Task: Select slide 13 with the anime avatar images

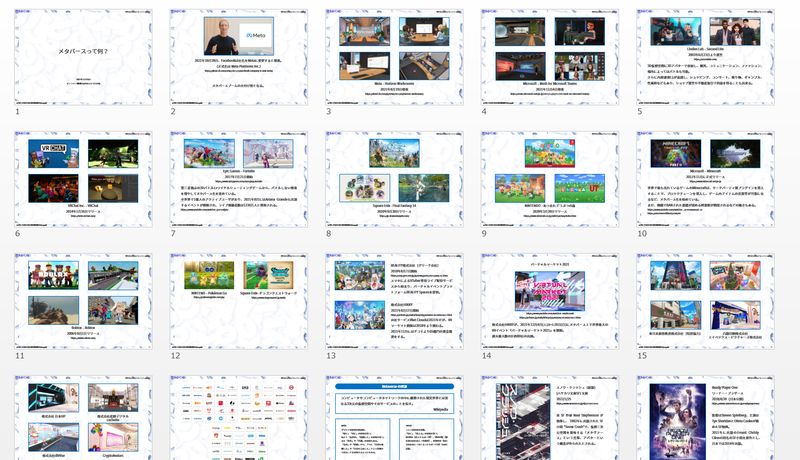Action: tap(394, 301)
